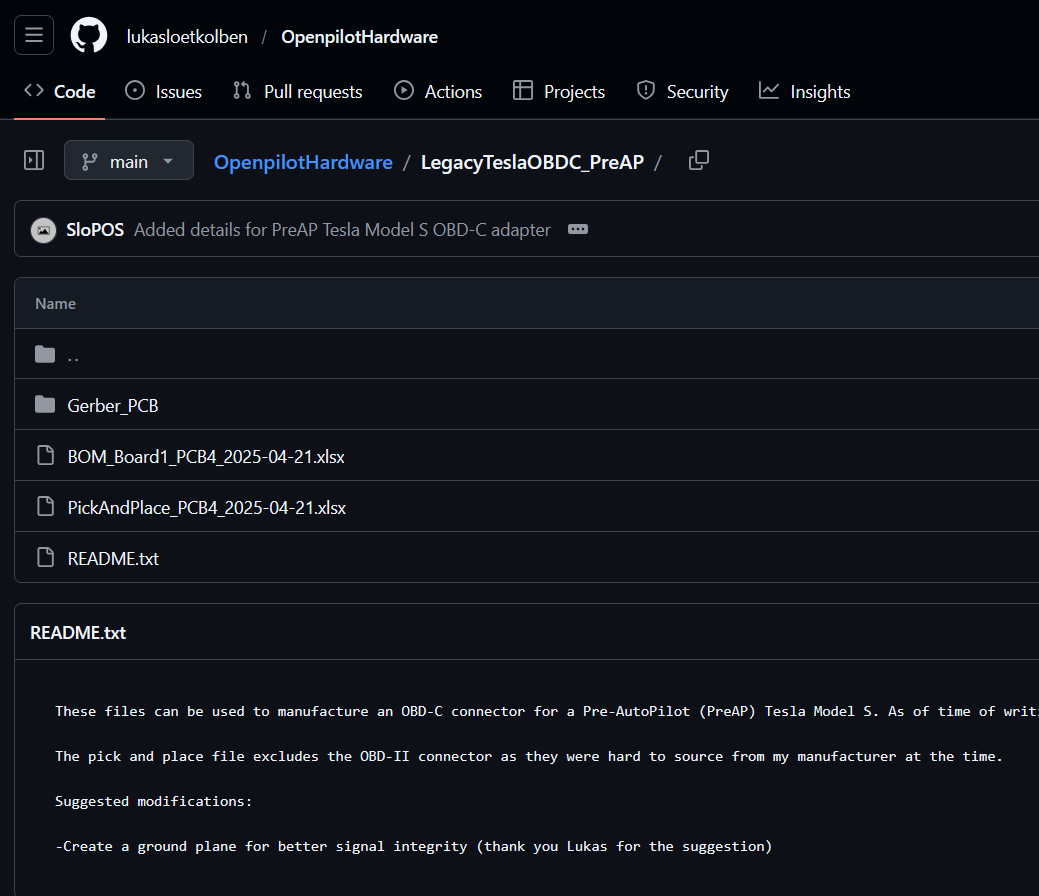Click the README.txt file icon
The height and width of the screenshot is (896, 1039).
point(45,558)
